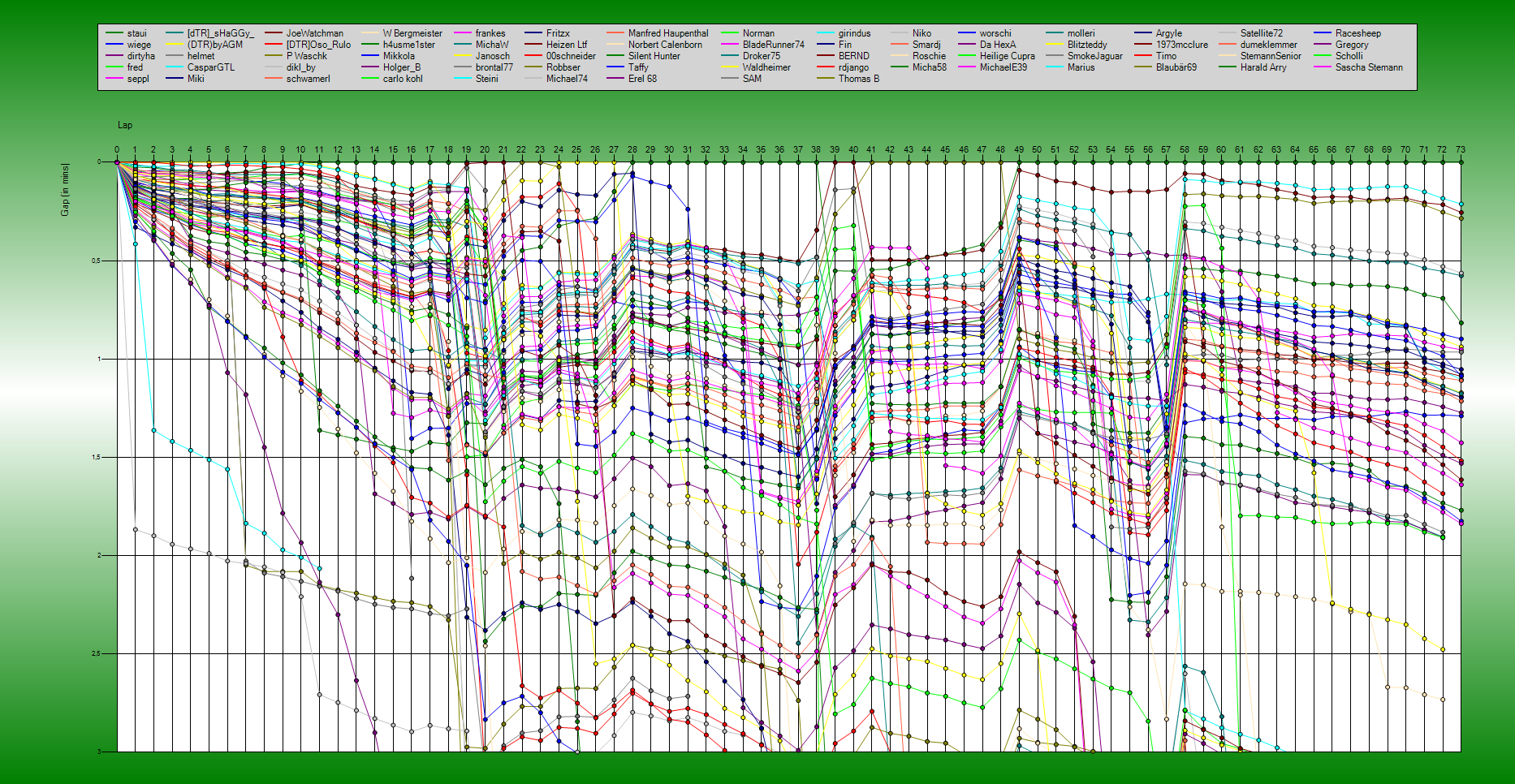Click 'girindus' in the legend
This screenshot has height=784, width=1515.
tap(844, 33)
